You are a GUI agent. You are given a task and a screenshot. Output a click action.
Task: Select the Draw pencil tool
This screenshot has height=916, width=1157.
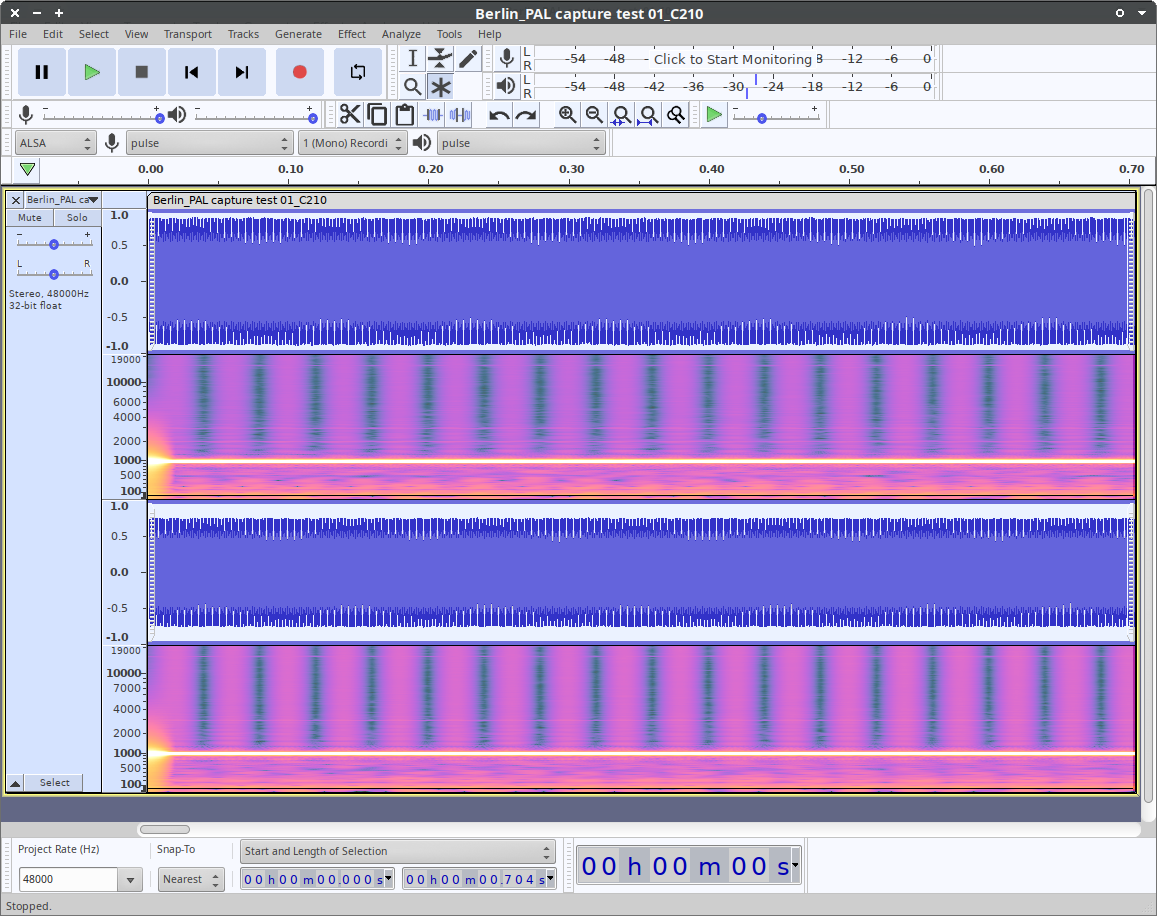coord(467,58)
